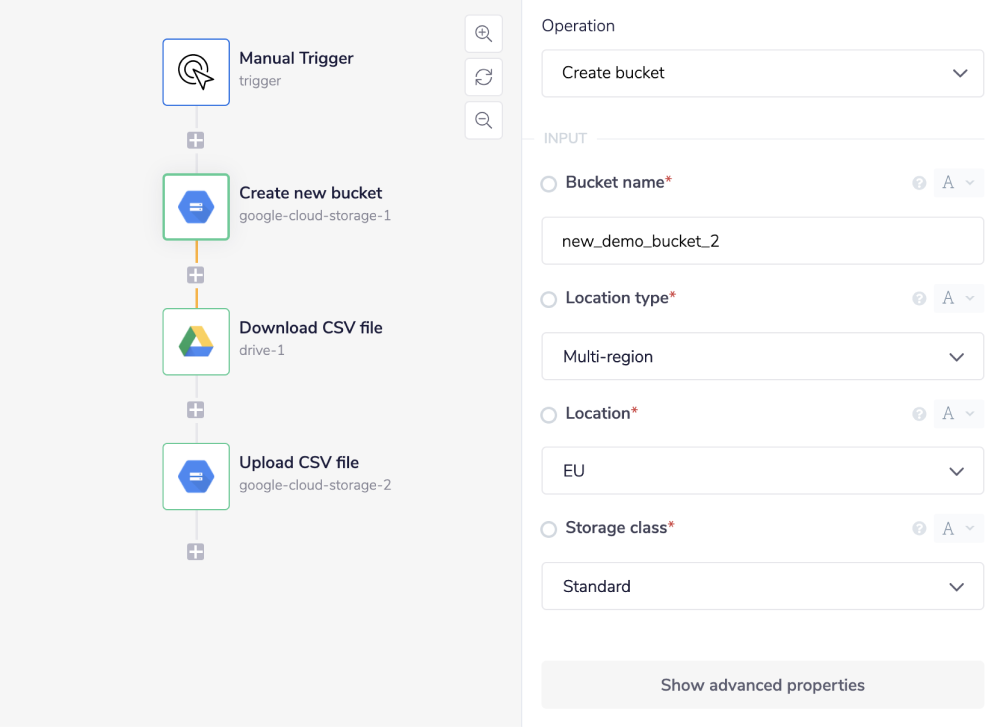Open the Download CSV file Drive node
This screenshot has height=727, width=1000.
click(196, 342)
